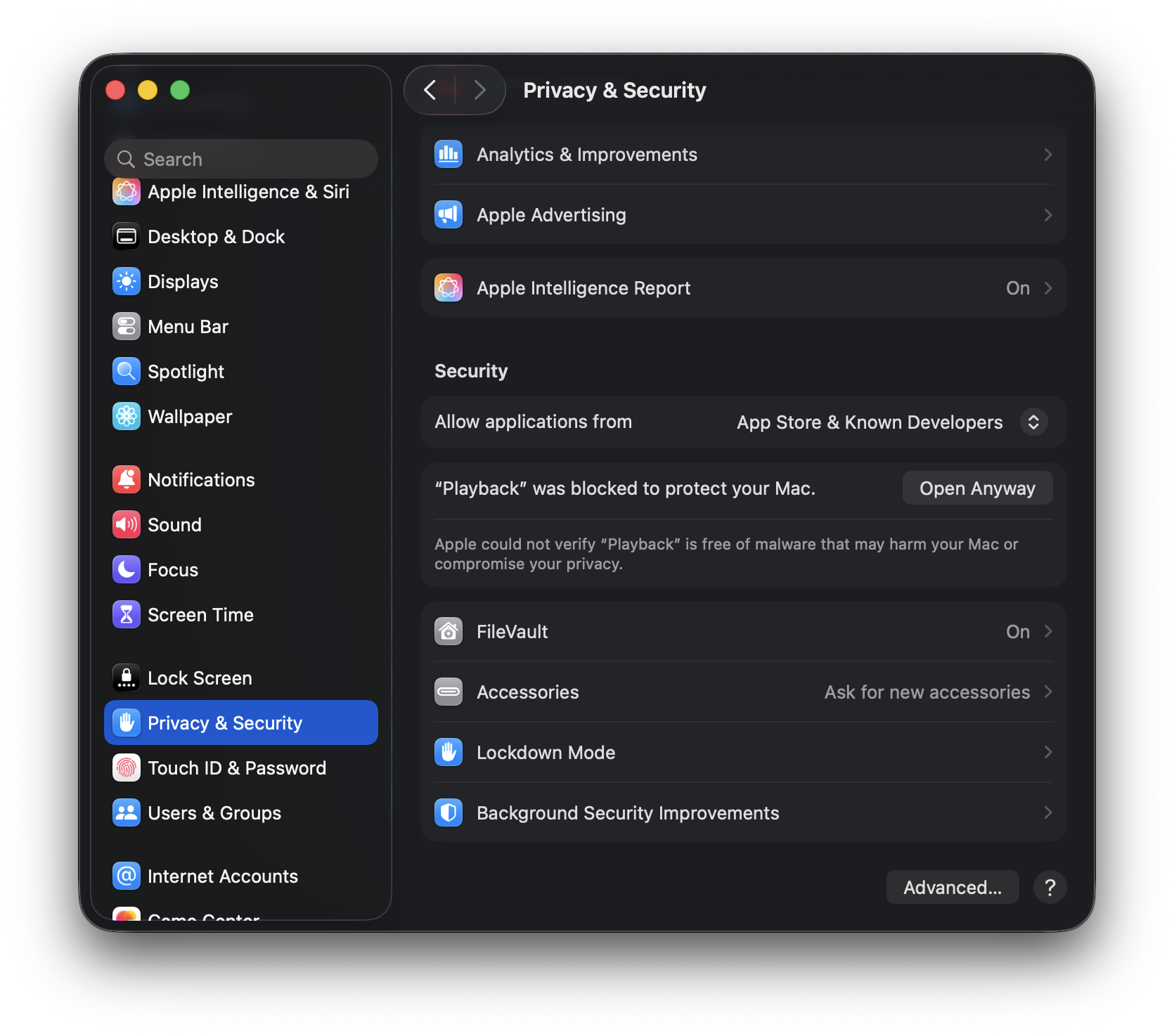The height and width of the screenshot is (1036, 1174).
Task: Click the Accessories cable icon
Action: (449, 692)
